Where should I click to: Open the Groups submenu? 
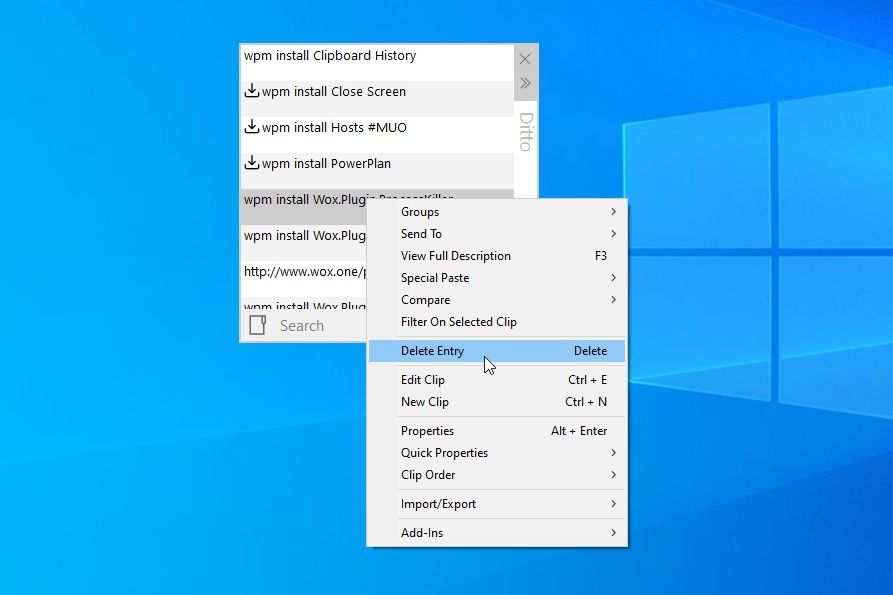pyautogui.click(x=497, y=212)
